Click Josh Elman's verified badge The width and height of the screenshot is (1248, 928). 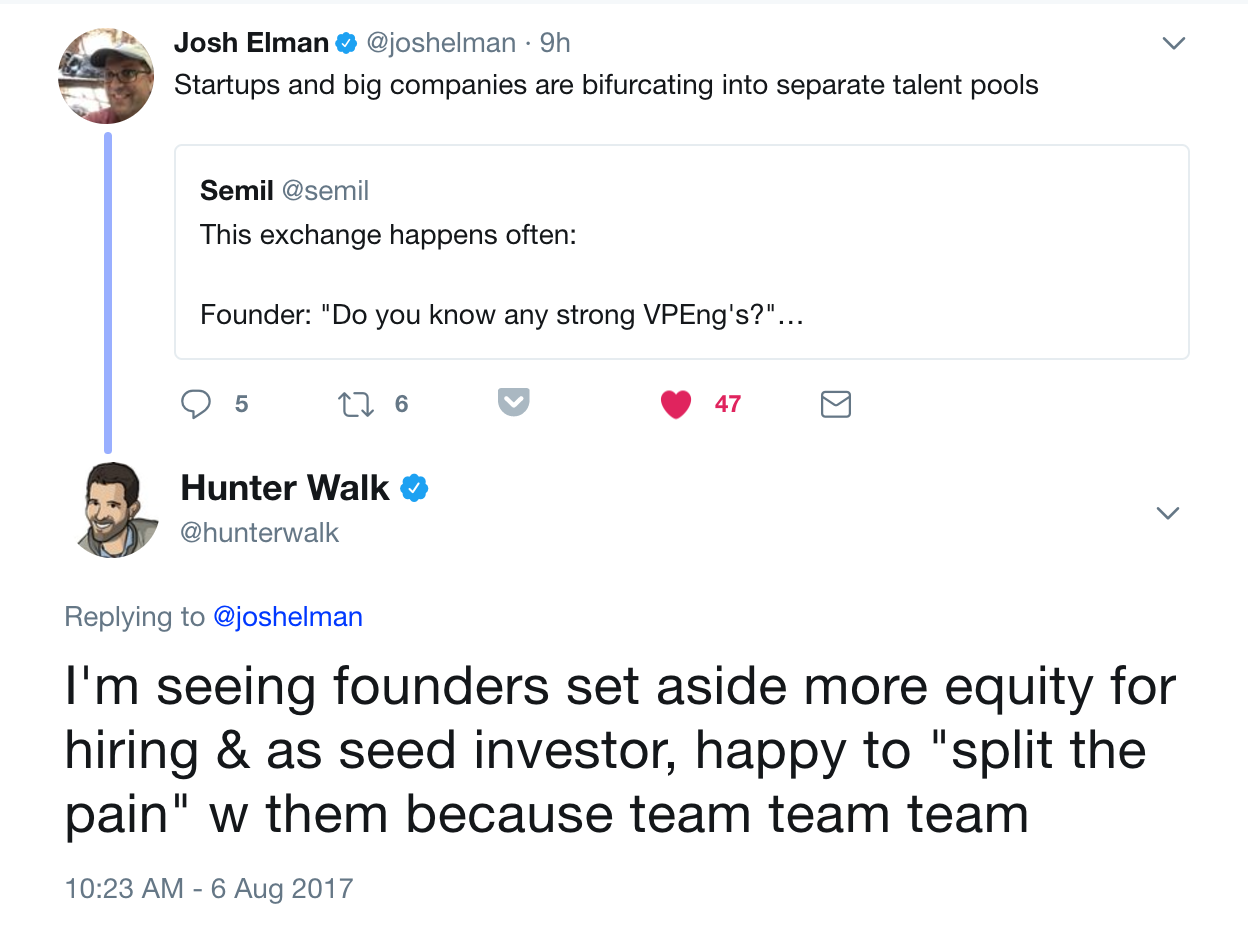coord(346,43)
